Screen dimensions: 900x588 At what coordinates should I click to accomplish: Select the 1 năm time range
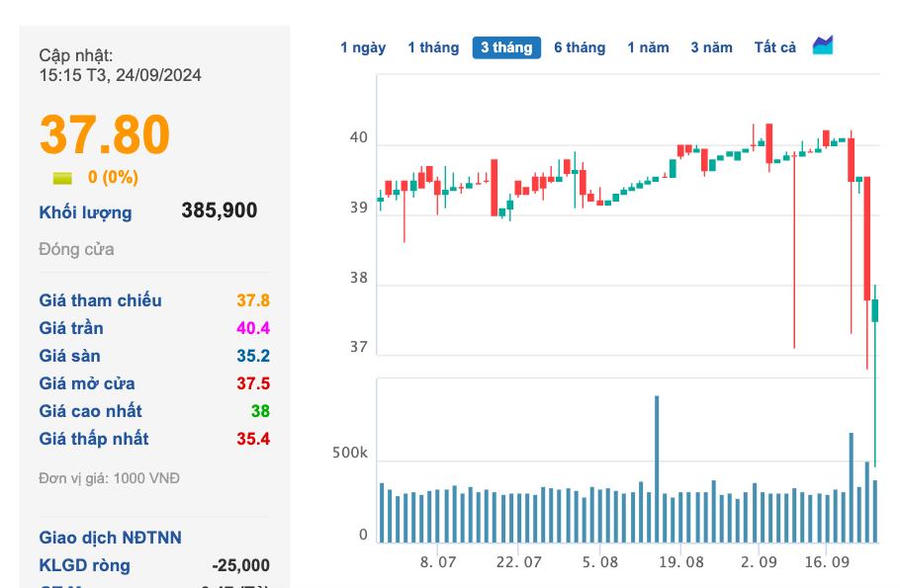(648, 48)
